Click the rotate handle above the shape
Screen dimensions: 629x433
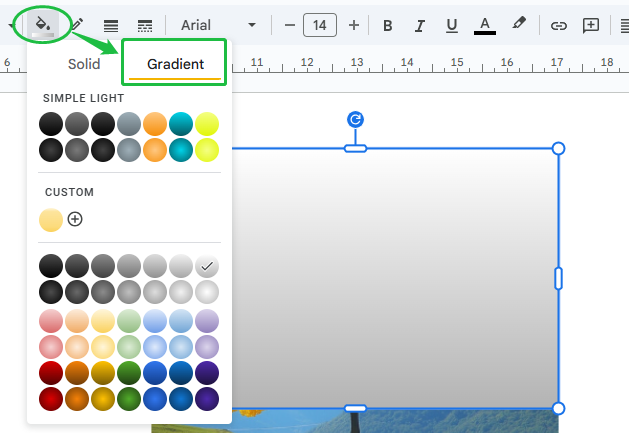[x=355, y=120]
